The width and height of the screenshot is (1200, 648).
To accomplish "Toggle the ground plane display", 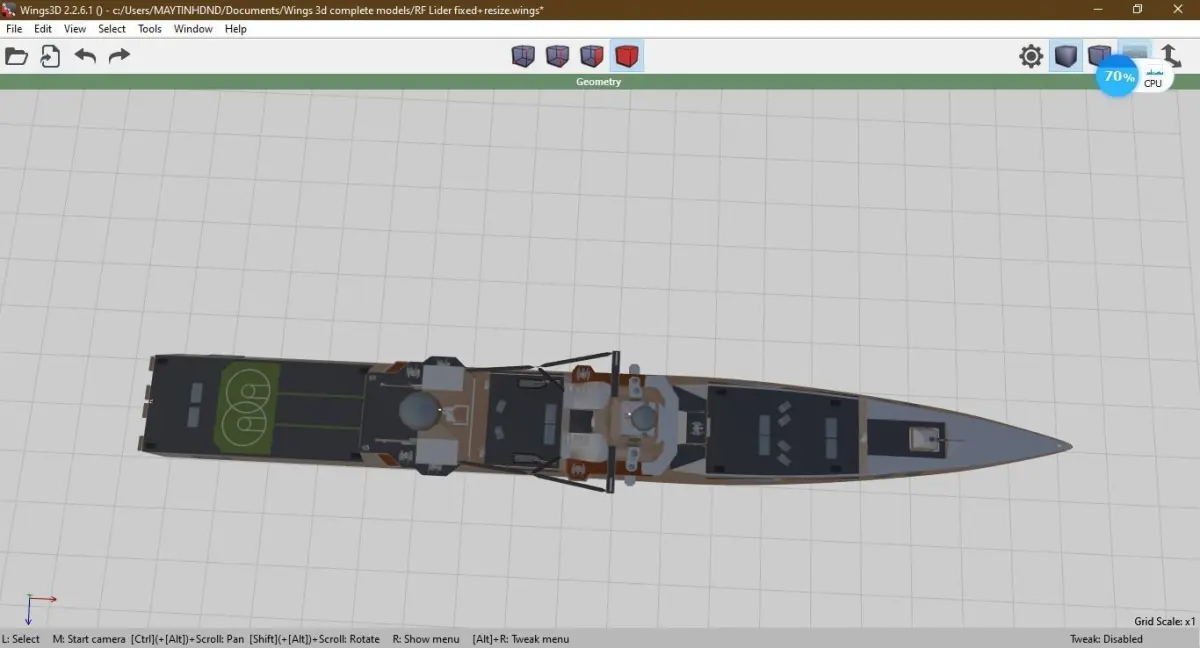I will (1134, 51).
